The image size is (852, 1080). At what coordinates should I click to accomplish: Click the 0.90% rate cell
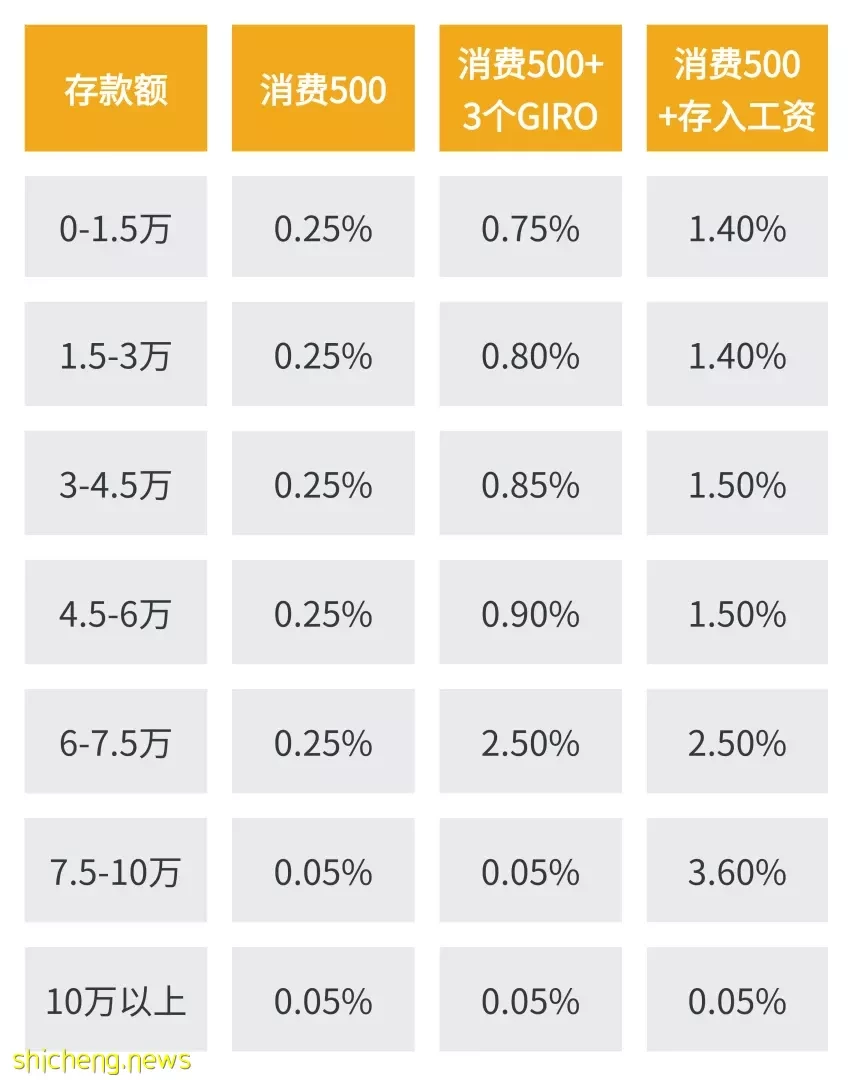[530, 612]
